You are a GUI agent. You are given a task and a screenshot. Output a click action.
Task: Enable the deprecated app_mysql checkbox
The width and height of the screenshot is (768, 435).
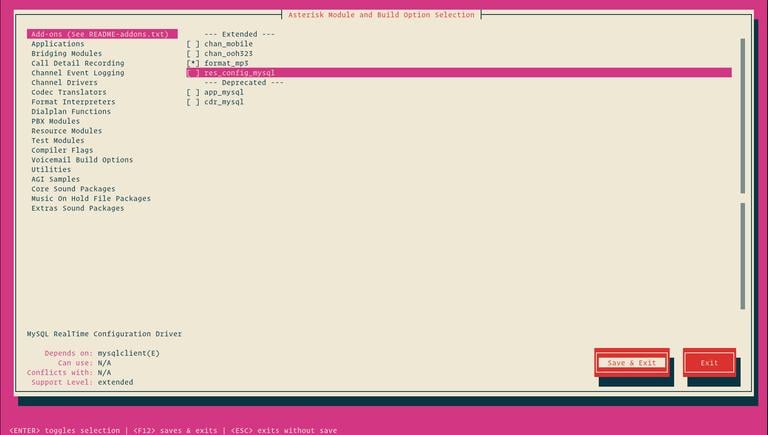(193, 92)
